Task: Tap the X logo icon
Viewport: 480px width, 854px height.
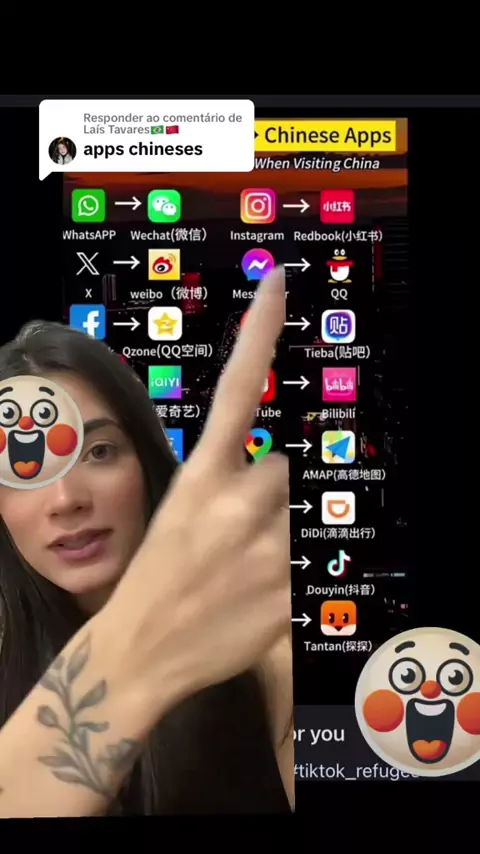Action: (88, 264)
